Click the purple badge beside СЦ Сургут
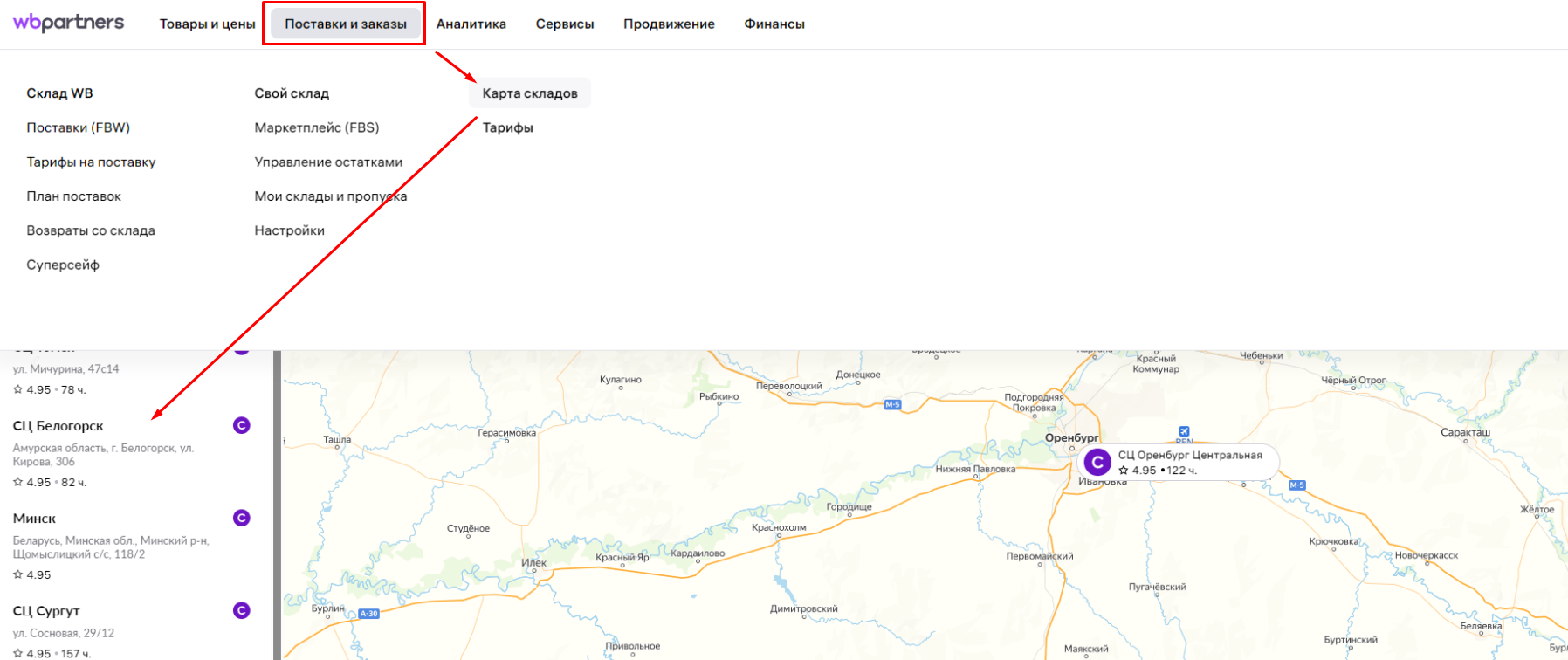This screenshot has width=1568, height=660. coord(242,610)
